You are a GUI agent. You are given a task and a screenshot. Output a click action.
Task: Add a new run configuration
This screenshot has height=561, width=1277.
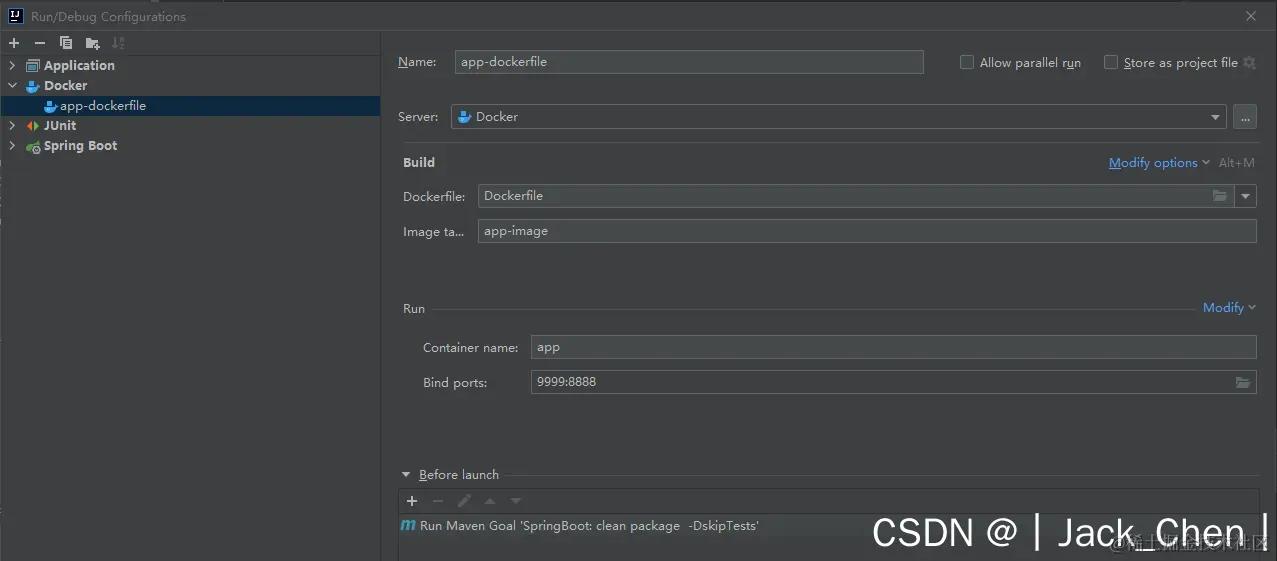14,43
